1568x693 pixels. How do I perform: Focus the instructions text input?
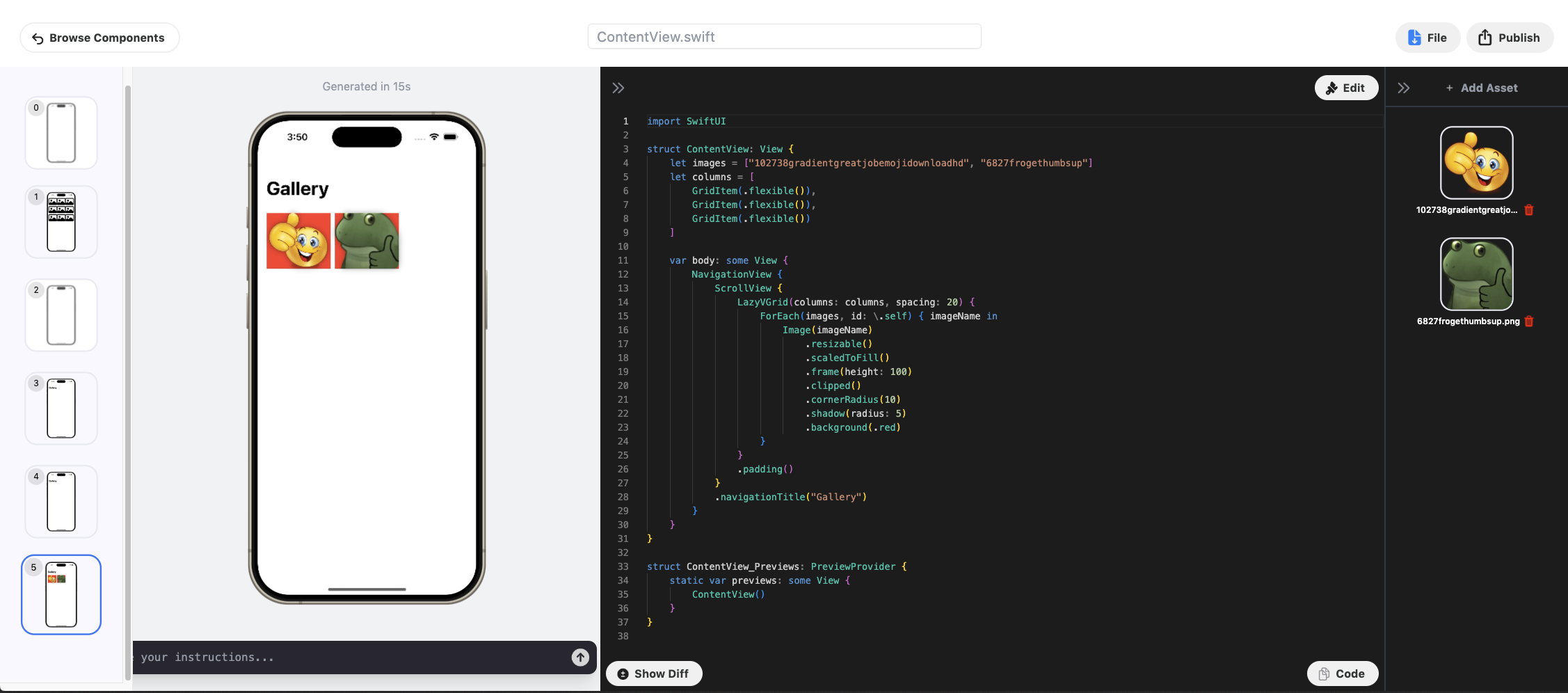click(x=348, y=657)
